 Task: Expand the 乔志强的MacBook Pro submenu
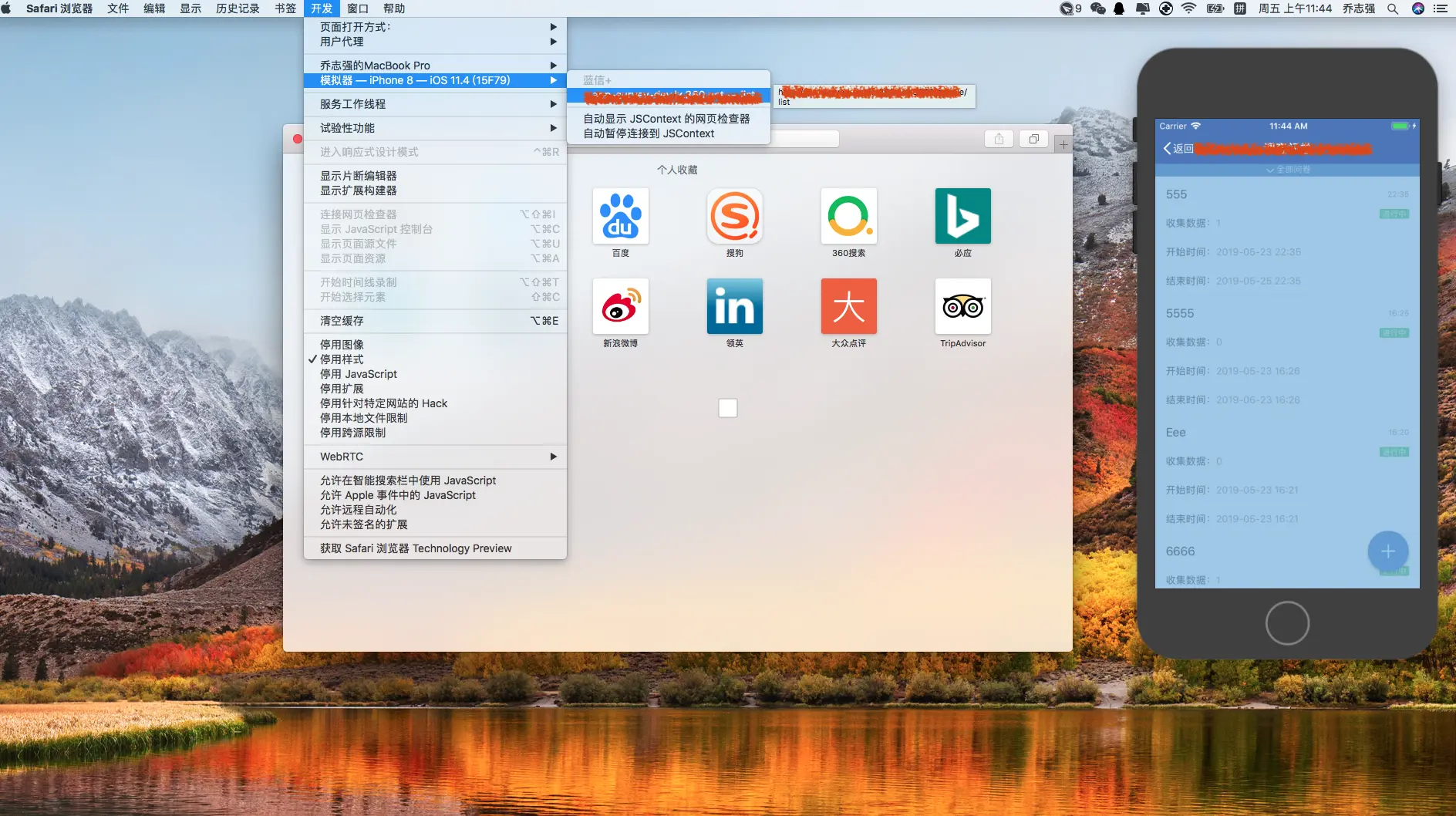[x=435, y=66]
